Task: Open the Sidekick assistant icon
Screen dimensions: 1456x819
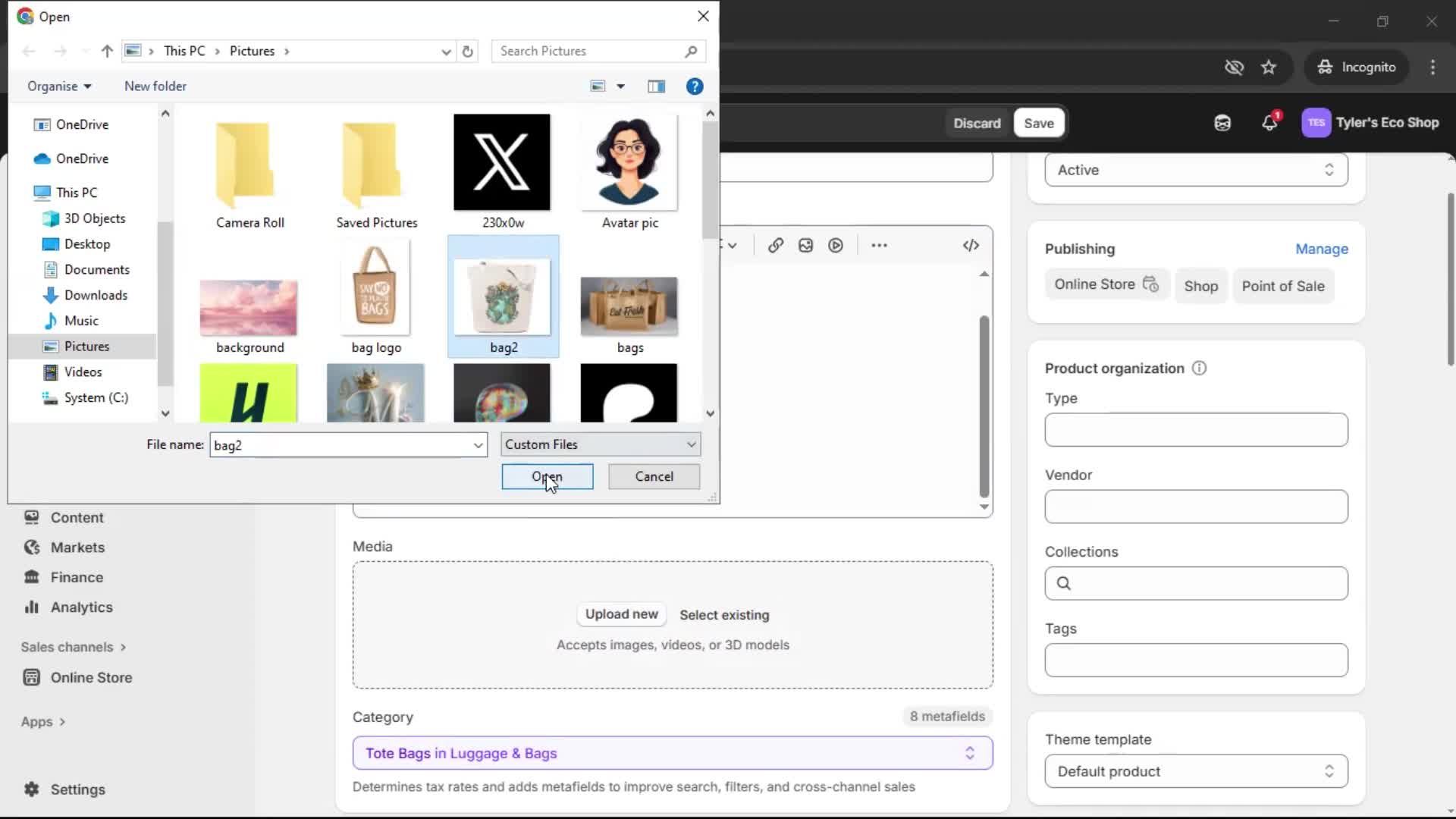Action: (x=1222, y=122)
